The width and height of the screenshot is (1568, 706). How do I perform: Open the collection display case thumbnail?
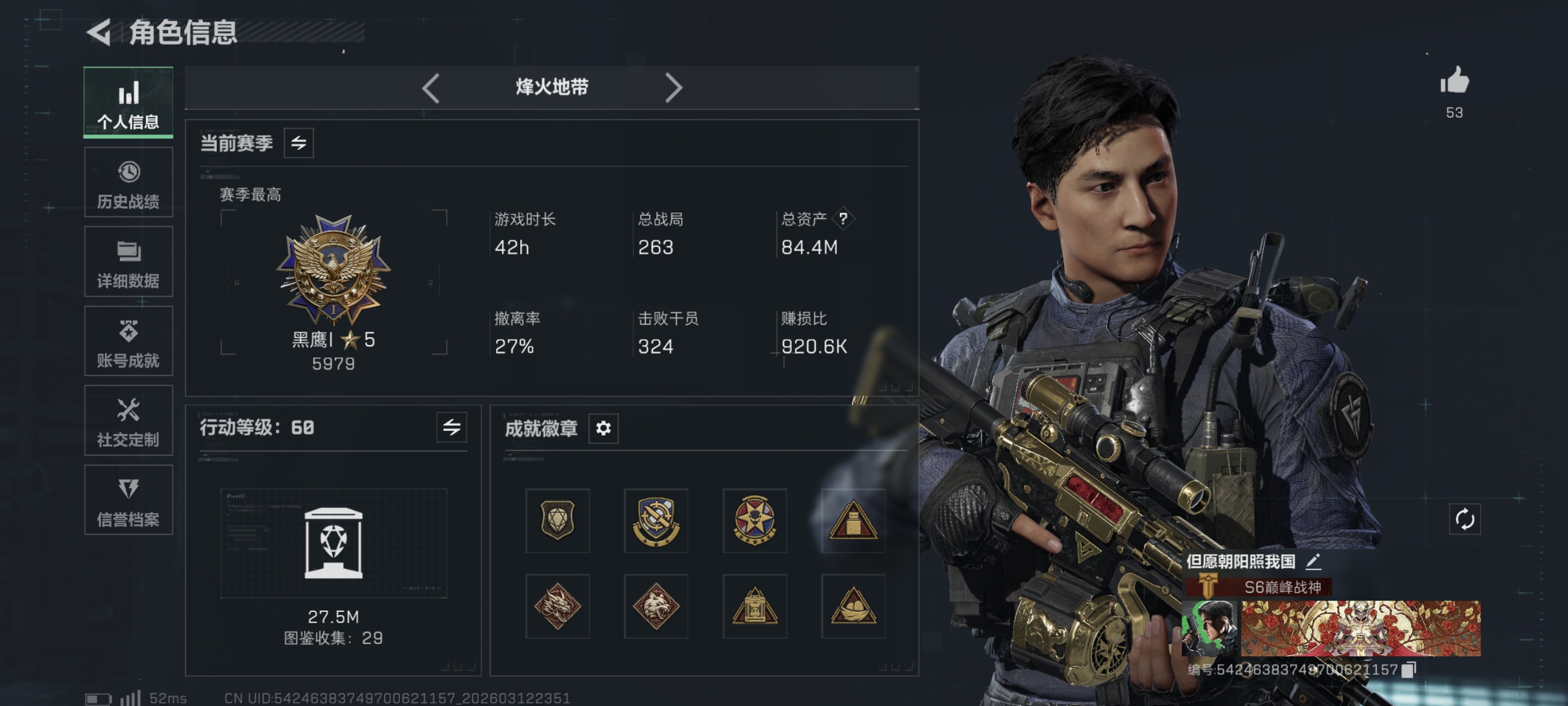click(x=333, y=543)
